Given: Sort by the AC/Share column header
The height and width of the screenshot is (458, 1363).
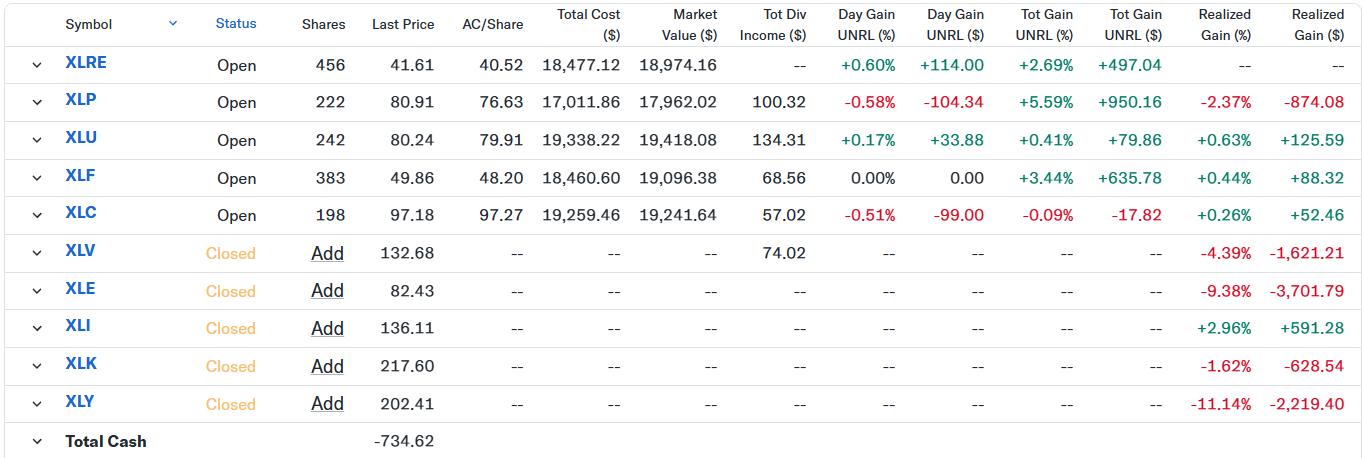Looking at the screenshot, I should (492, 24).
